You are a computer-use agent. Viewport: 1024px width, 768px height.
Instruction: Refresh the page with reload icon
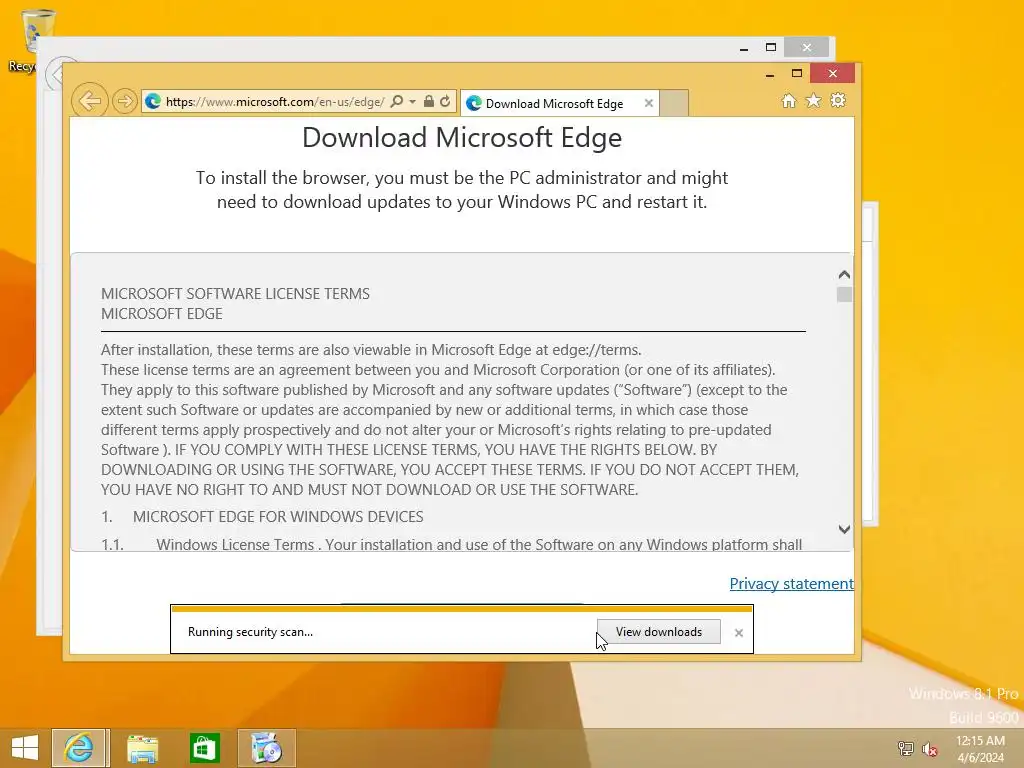[x=445, y=101]
